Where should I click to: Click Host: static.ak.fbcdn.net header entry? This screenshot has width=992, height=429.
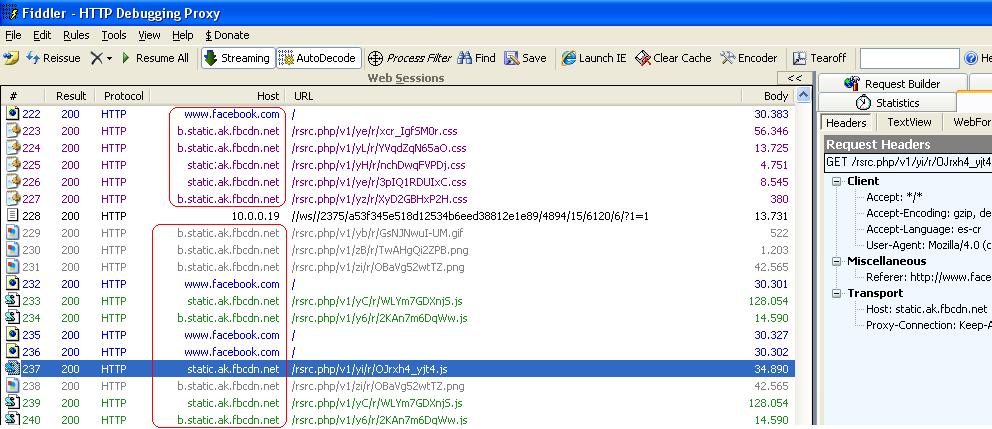tap(926, 309)
